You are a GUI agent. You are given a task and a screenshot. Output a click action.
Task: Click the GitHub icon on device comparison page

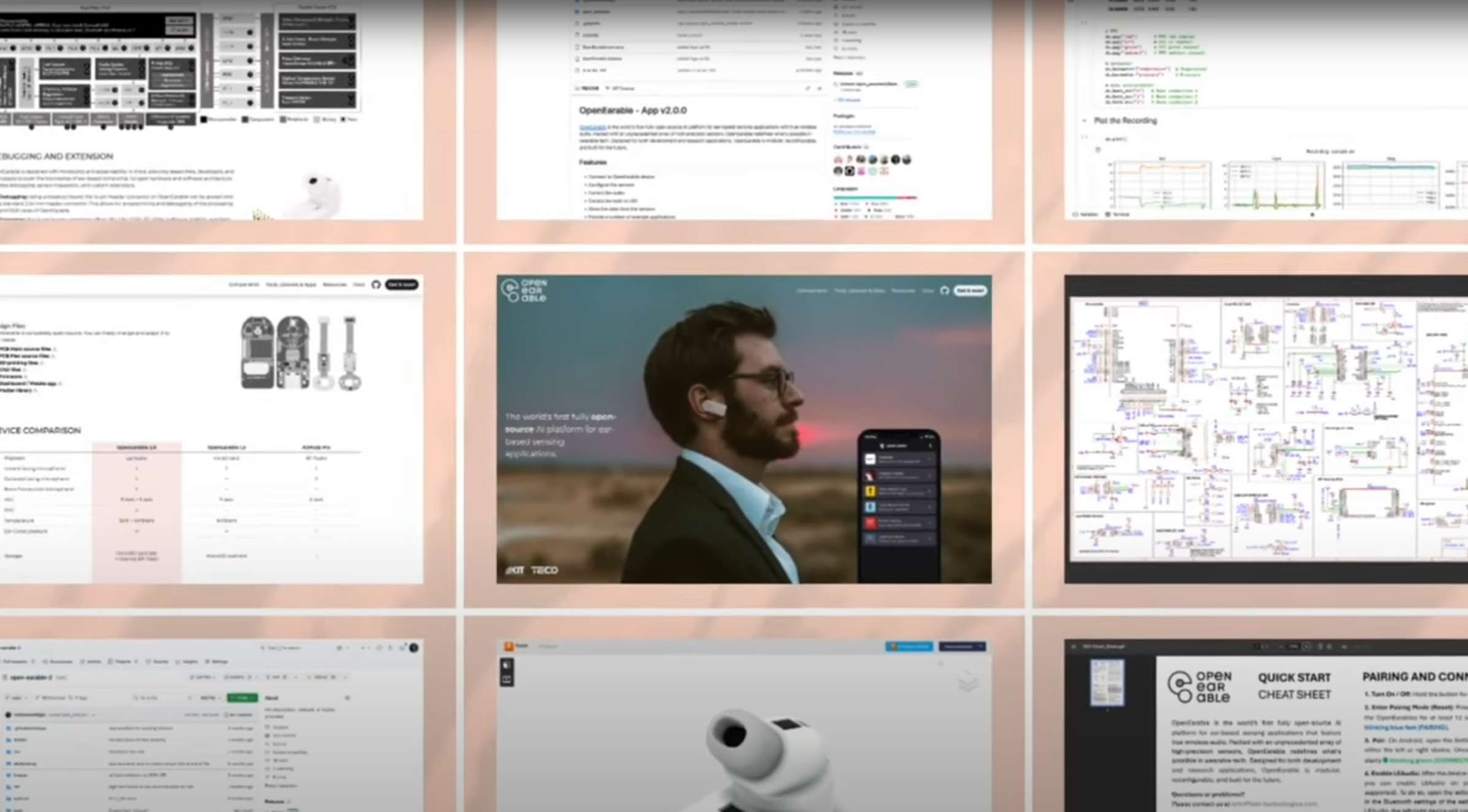coord(376,284)
